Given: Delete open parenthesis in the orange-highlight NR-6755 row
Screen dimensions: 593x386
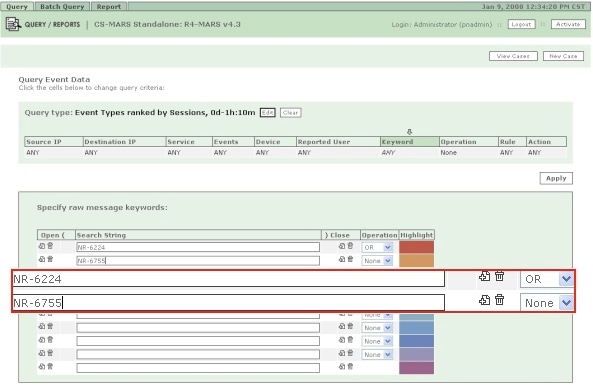Looking at the screenshot, I should pos(50,259).
